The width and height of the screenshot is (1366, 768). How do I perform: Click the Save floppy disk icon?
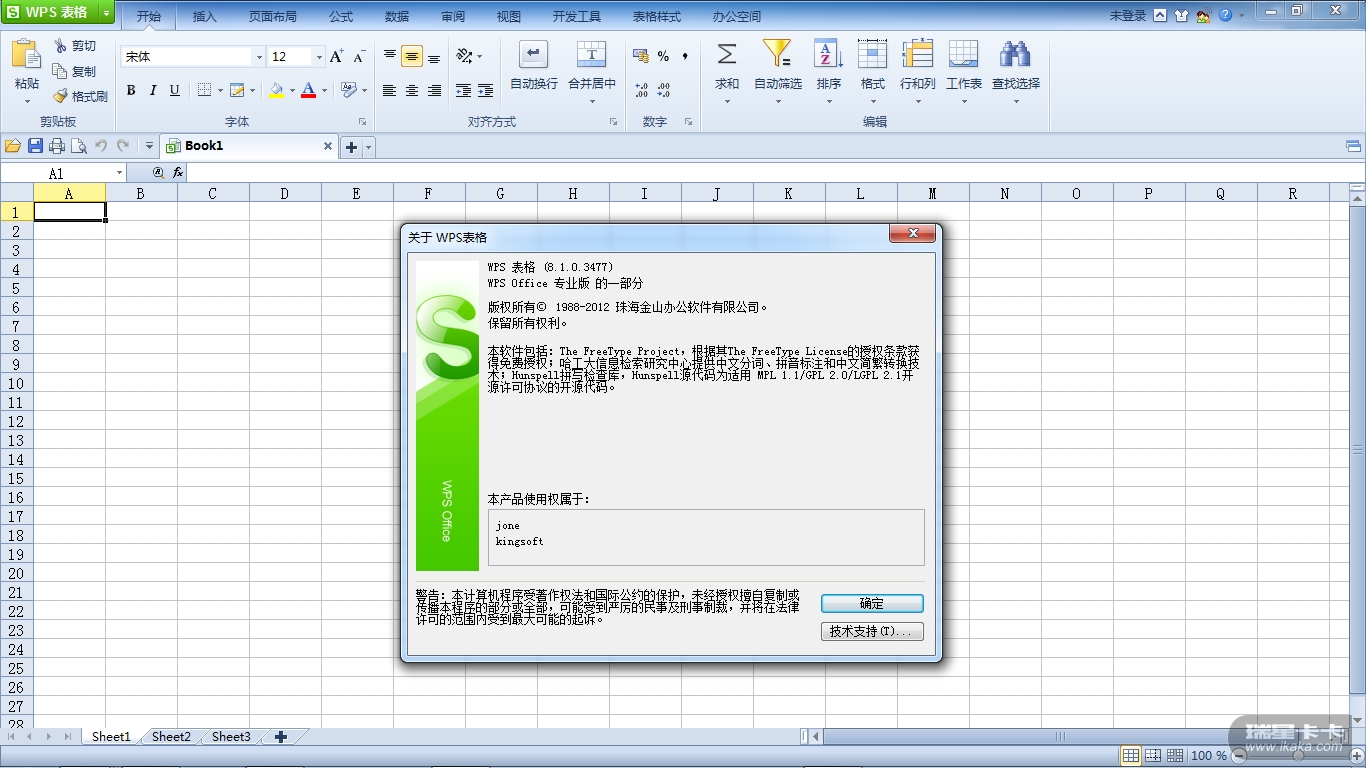(x=35, y=146)
